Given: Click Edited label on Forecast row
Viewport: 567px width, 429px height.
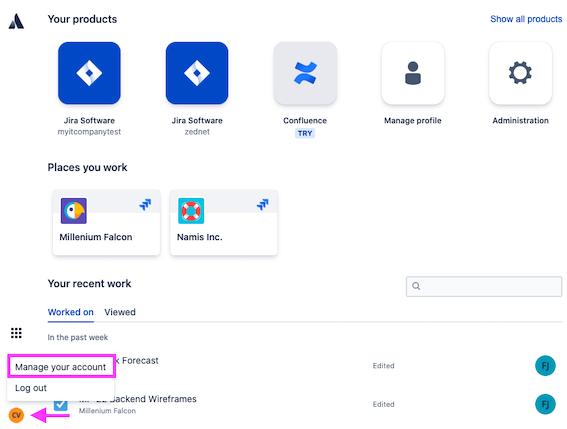Looking at the screenshot, I should [384, 366].
